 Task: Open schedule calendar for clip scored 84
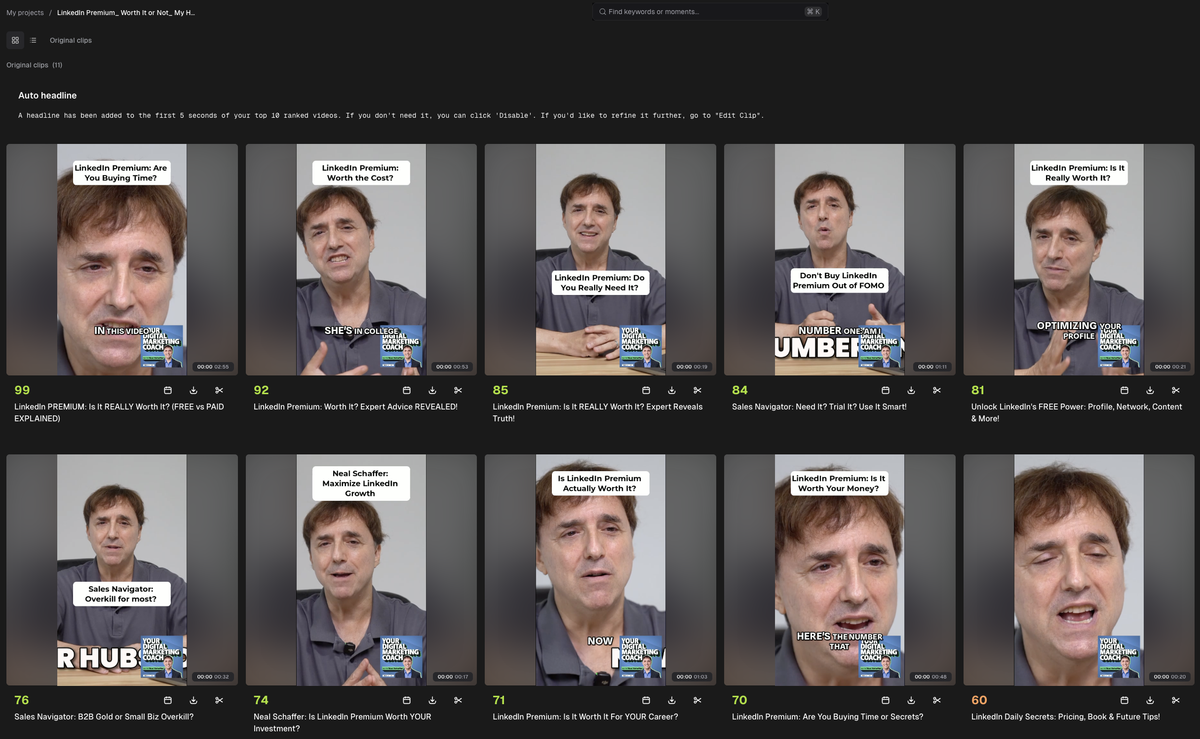tap(885, 390)
